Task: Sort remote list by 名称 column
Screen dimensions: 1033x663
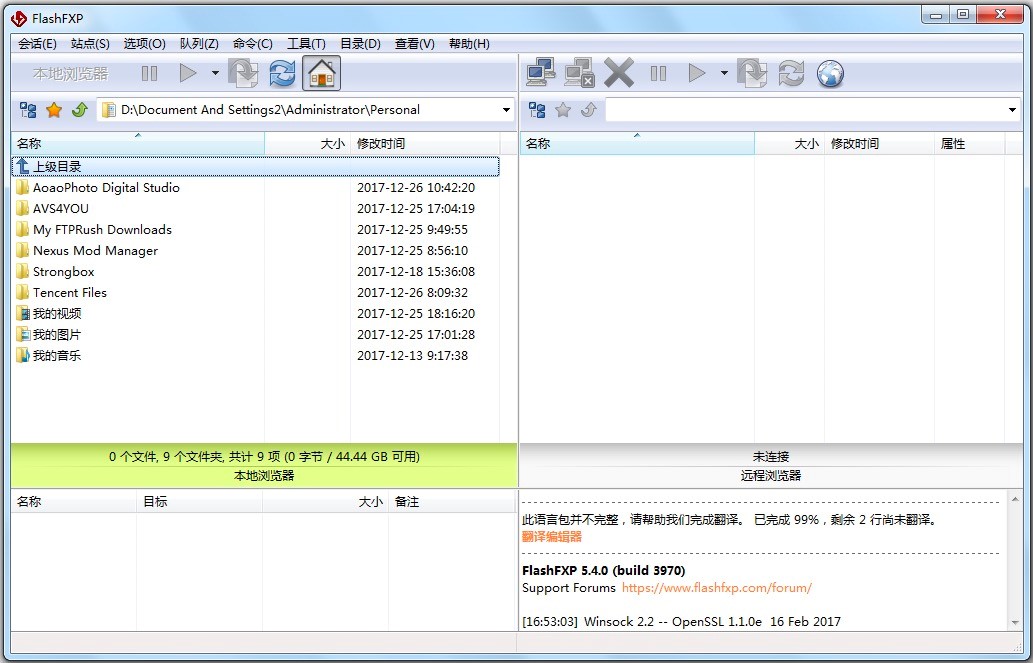Action: (x=637, y=144)
